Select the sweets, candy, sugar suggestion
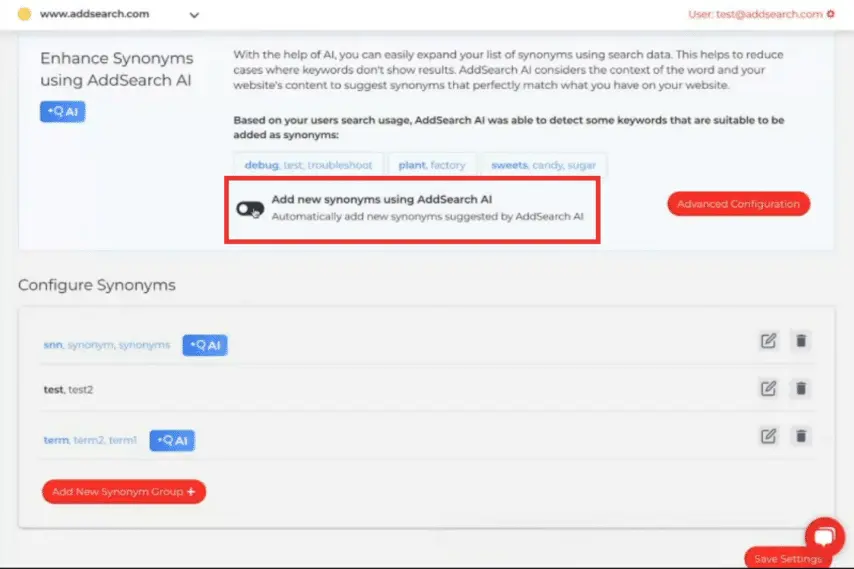Image resolution: width=854 pixels, height=569 pixels. tap(543, 165)
